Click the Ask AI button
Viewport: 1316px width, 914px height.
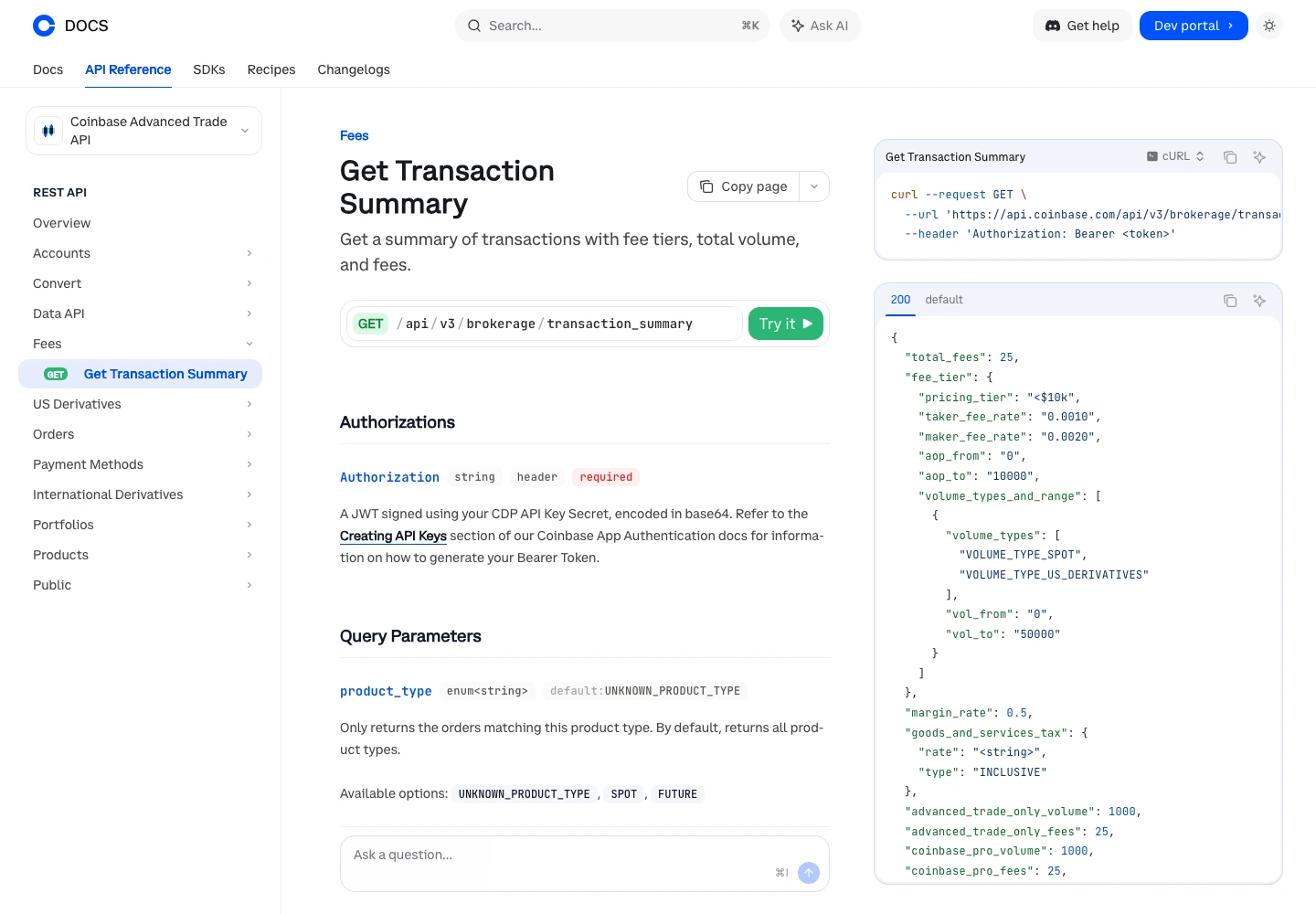tap(821, 26)
